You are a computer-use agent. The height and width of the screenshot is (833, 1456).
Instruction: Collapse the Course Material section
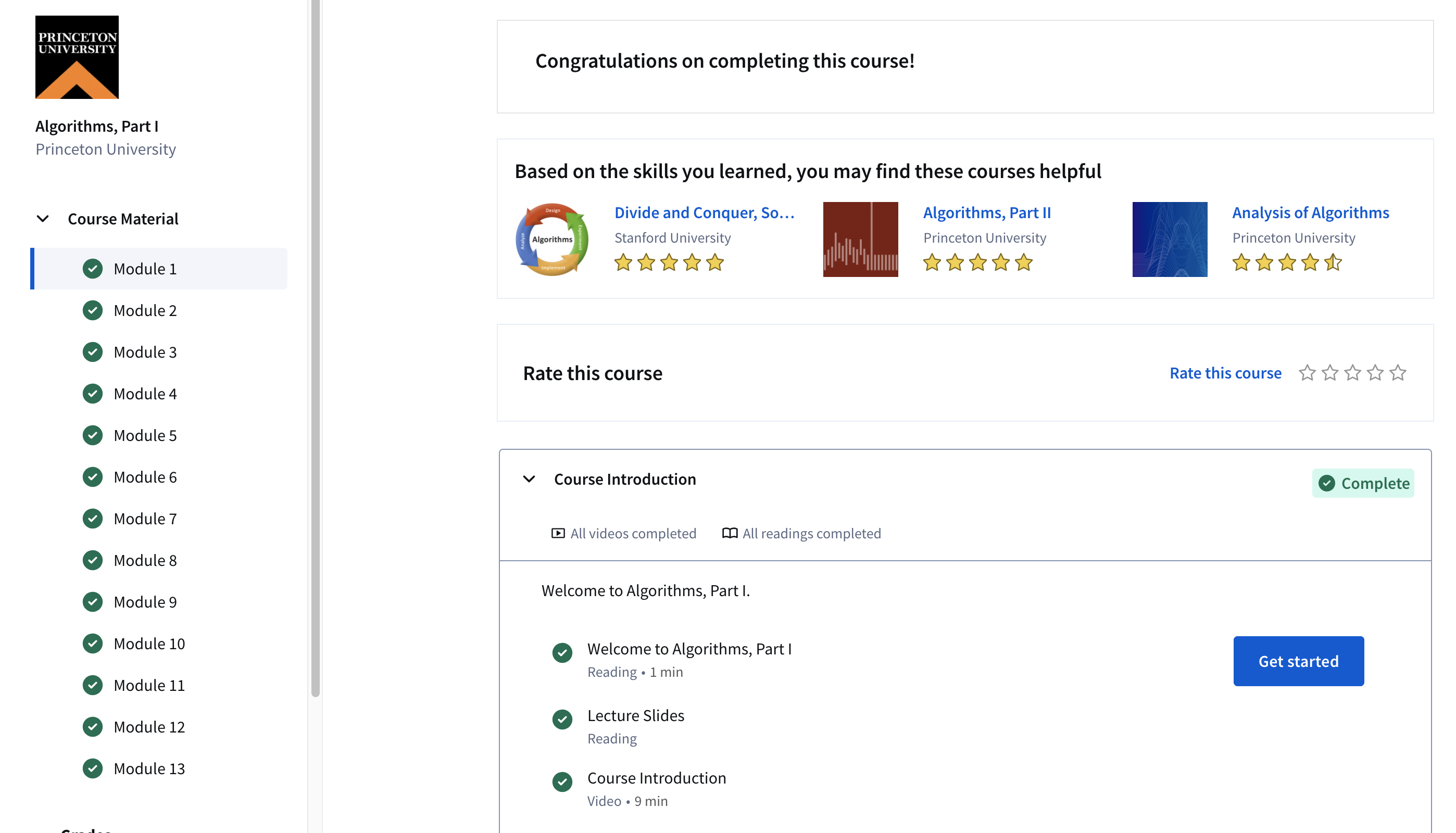click(43, 219)
